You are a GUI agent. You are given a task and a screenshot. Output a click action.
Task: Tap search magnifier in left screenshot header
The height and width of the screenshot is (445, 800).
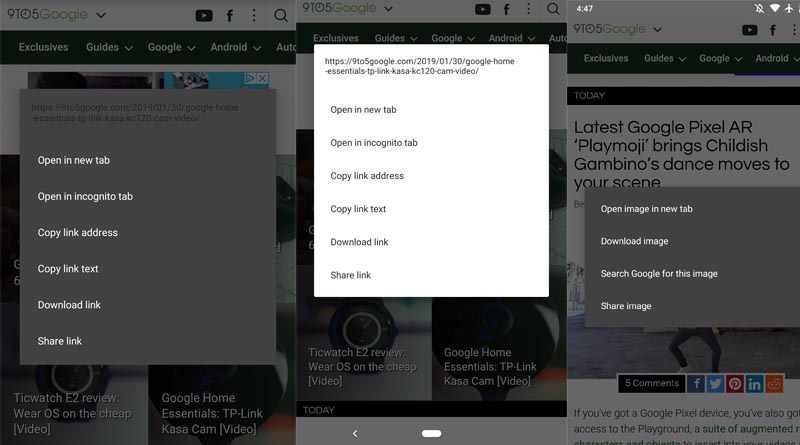(x=281, y=16)
